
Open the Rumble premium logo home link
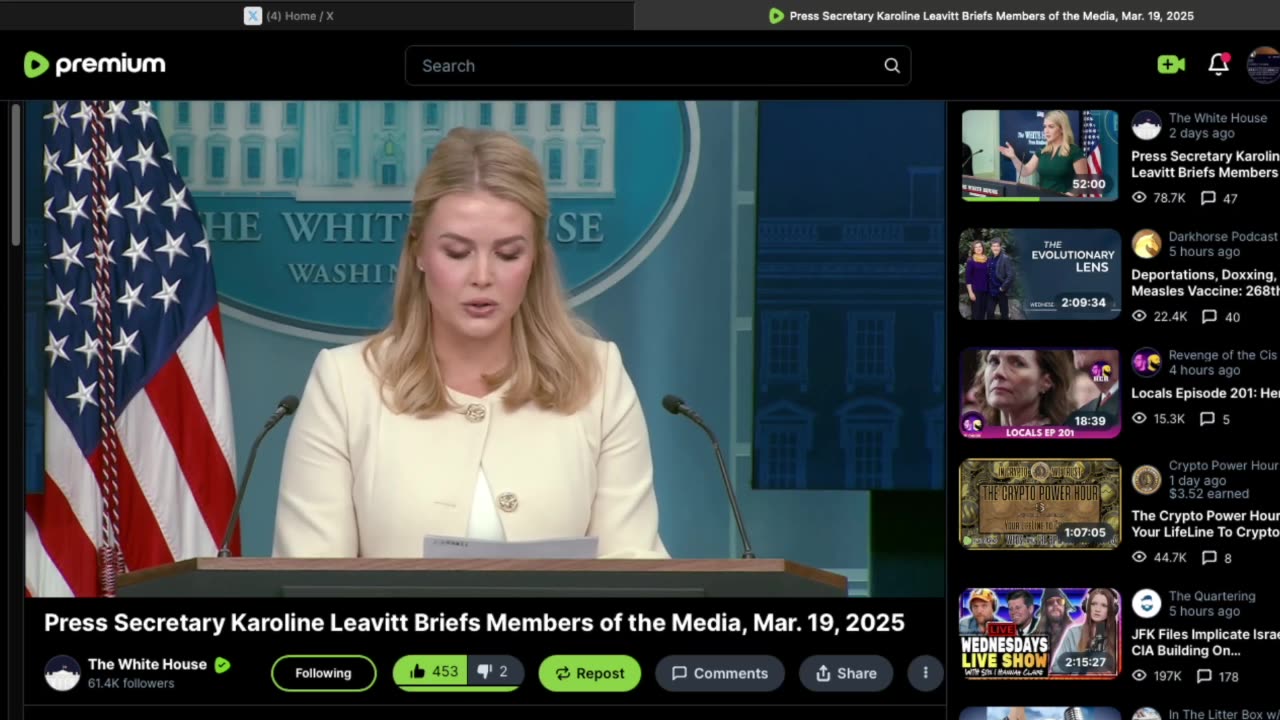94,65
